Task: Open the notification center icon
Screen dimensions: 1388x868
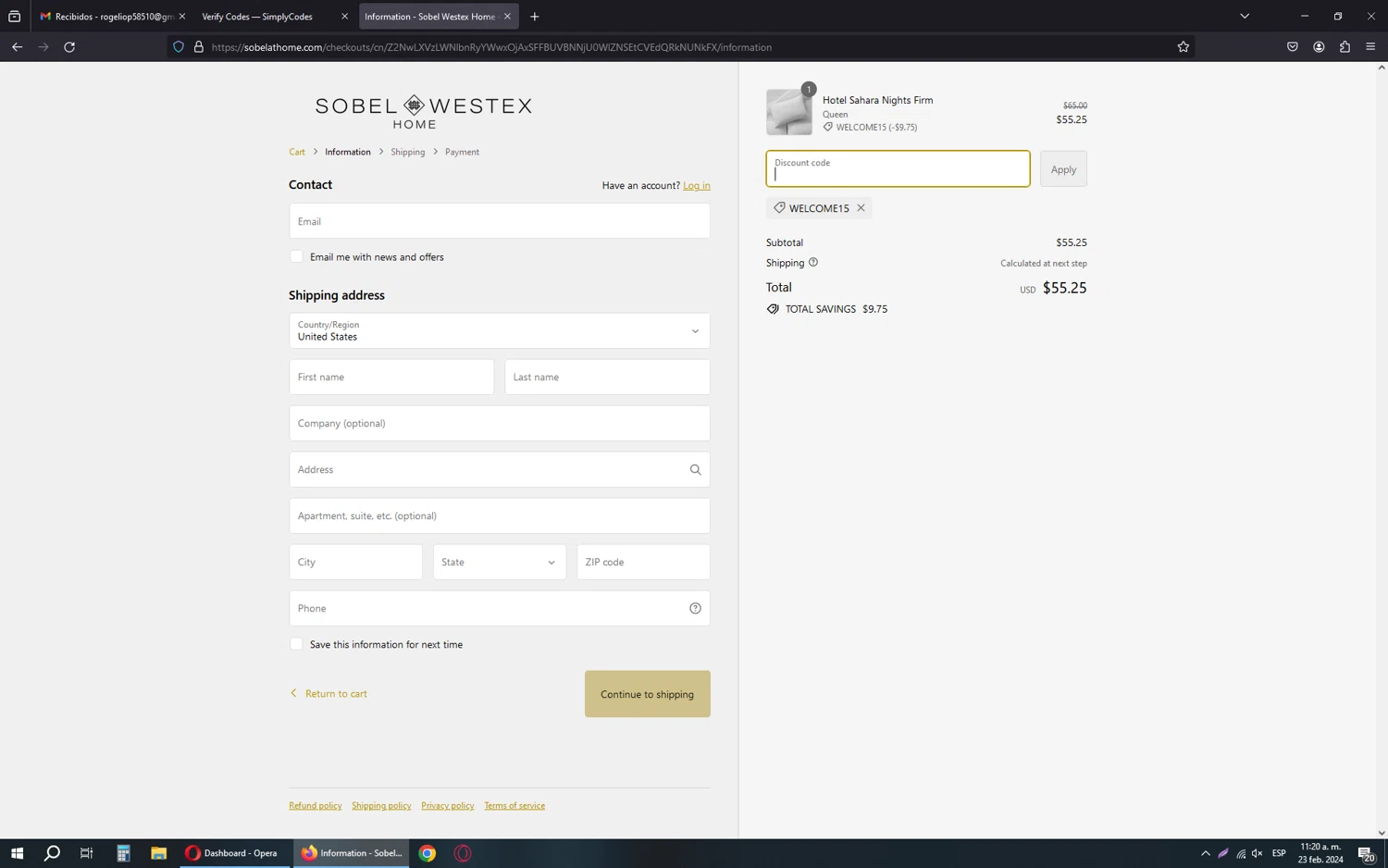Action: point(1366,853)
